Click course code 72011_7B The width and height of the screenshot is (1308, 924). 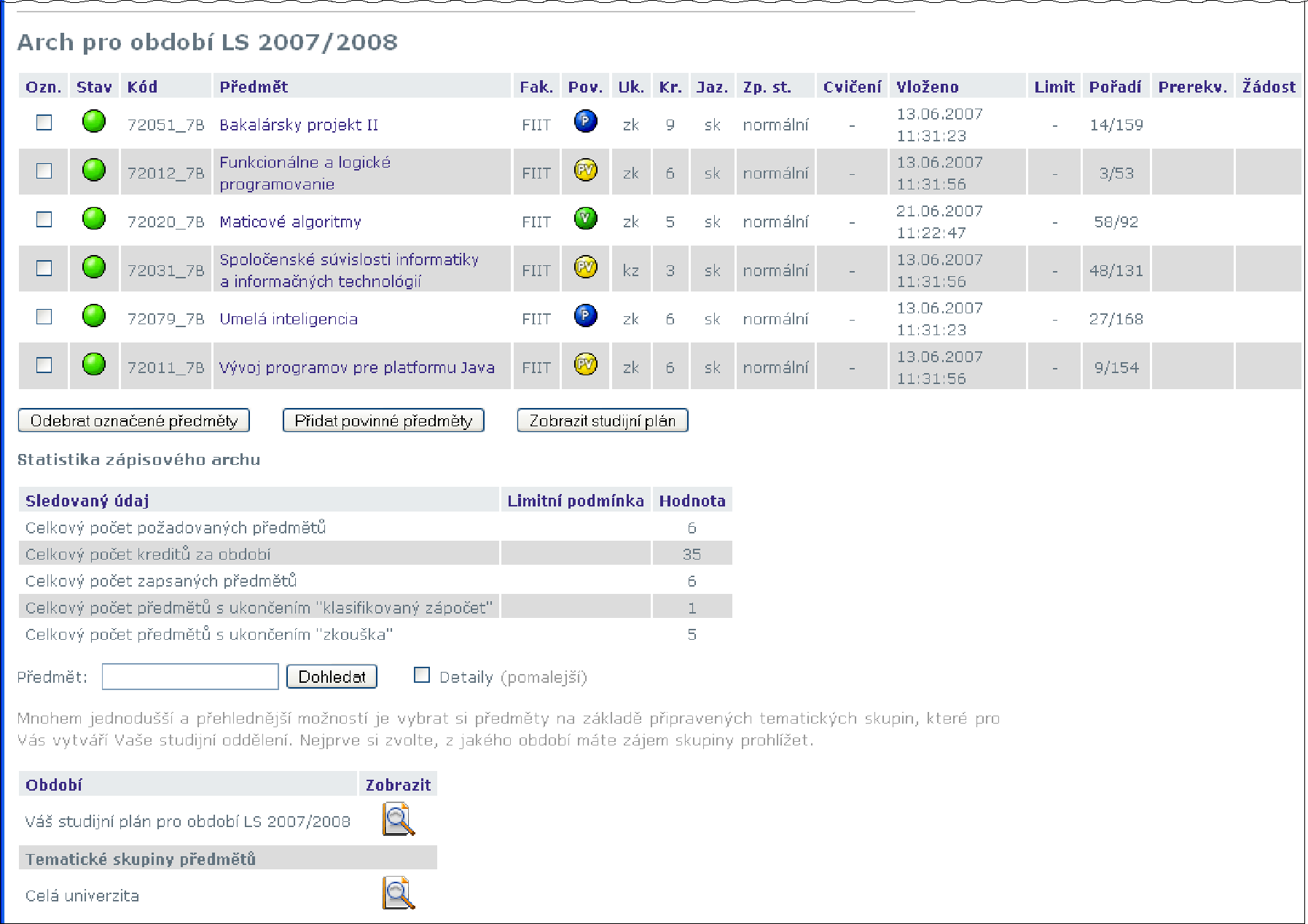pyautogui.click(x=165, y=367)
